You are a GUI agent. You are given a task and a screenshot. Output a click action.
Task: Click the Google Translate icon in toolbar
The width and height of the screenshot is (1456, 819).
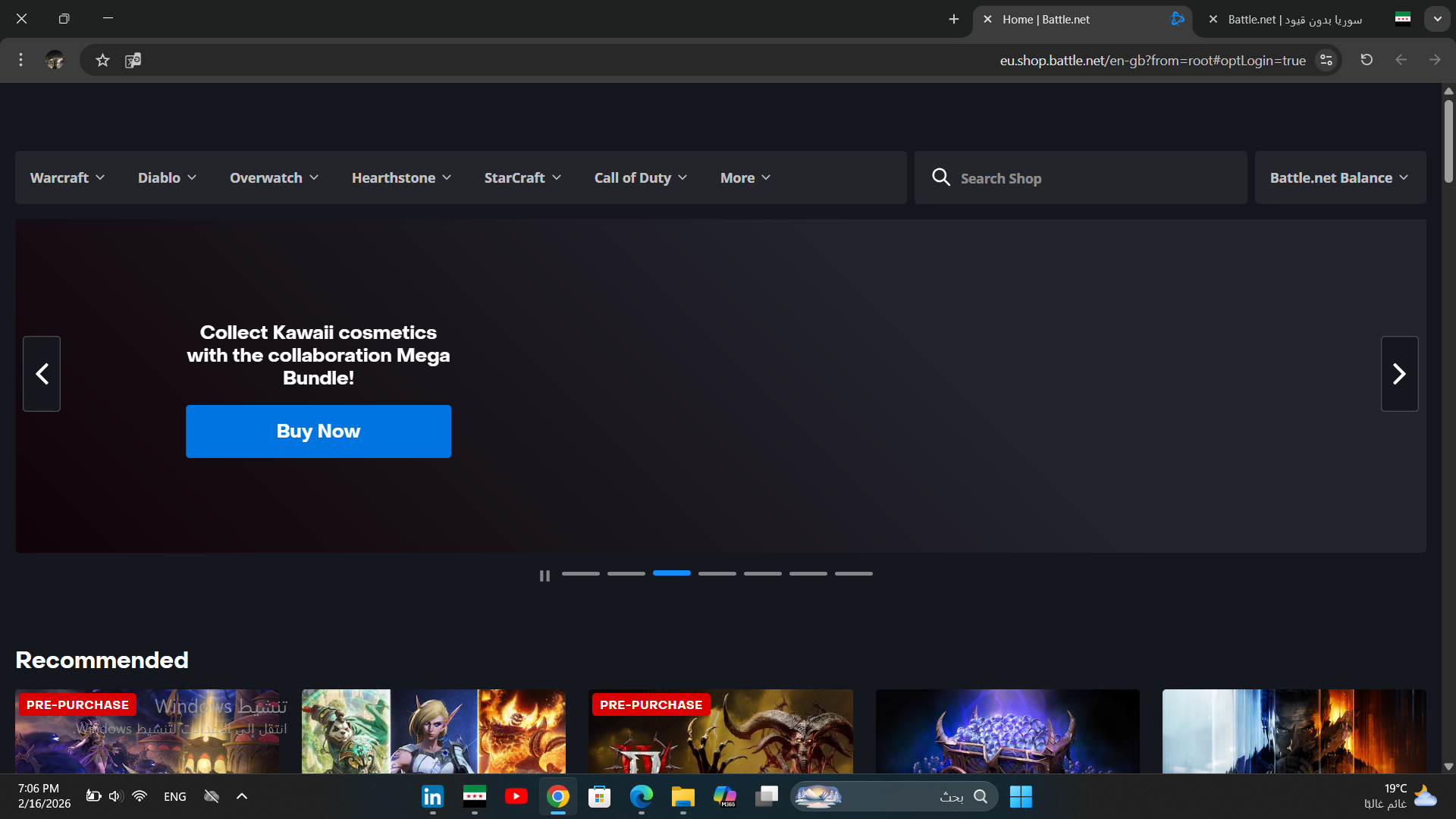click(x=133, y=61)
